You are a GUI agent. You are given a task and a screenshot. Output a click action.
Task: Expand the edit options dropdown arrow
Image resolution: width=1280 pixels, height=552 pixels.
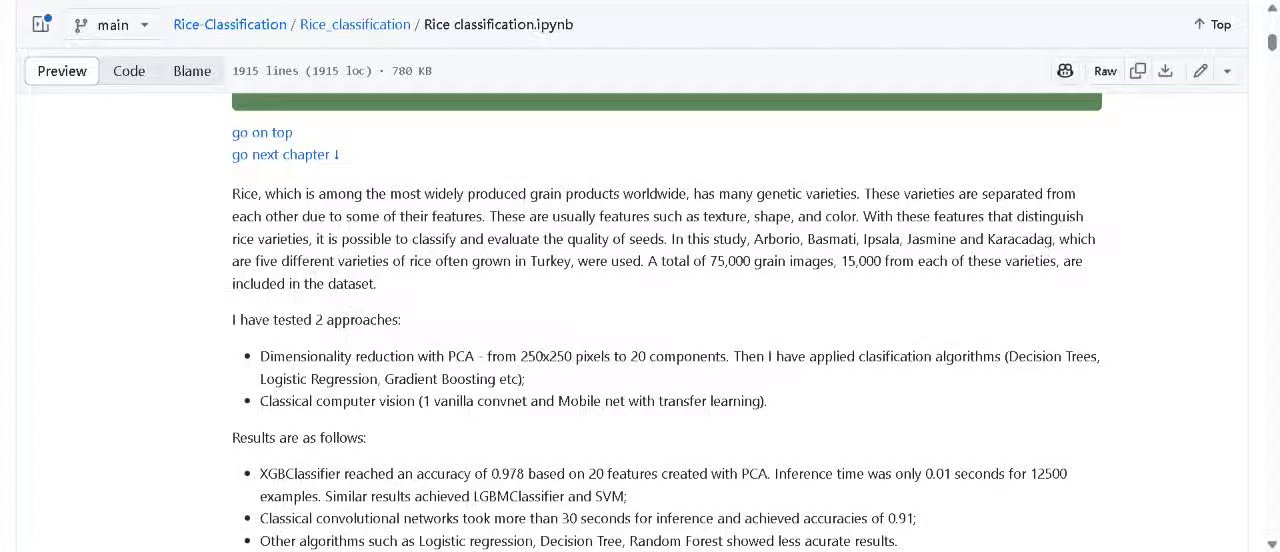click(x=1227, y=71)
